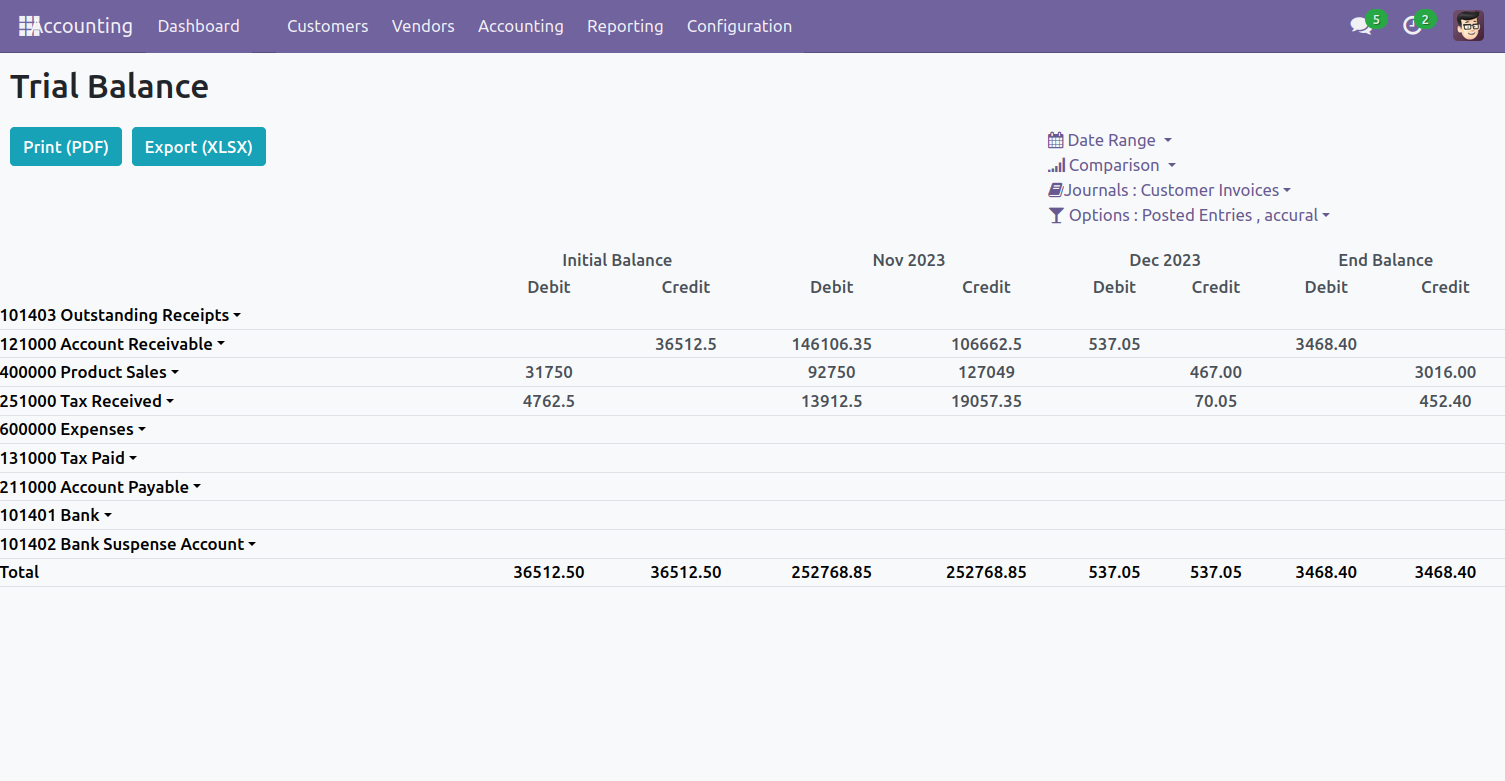
Task: Click the calendar icon beside Date Range
Action: [x=1055, y=140]
